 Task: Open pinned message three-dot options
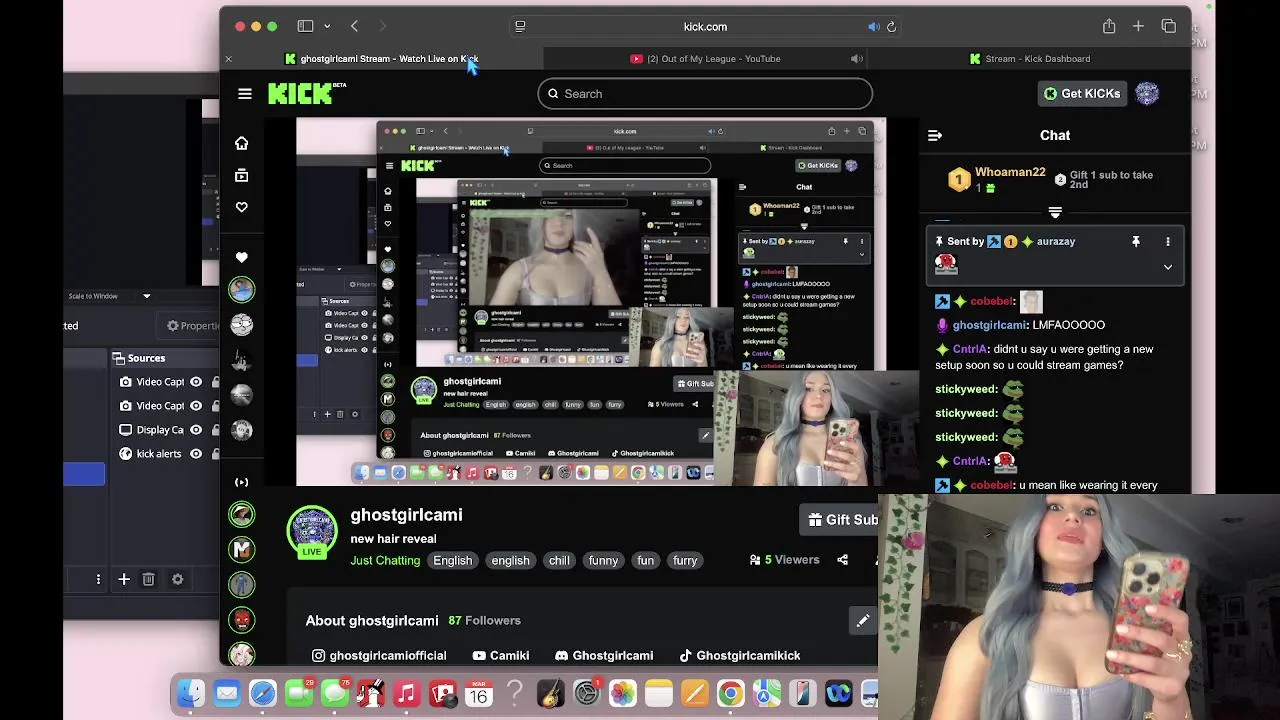point(1167,241)
